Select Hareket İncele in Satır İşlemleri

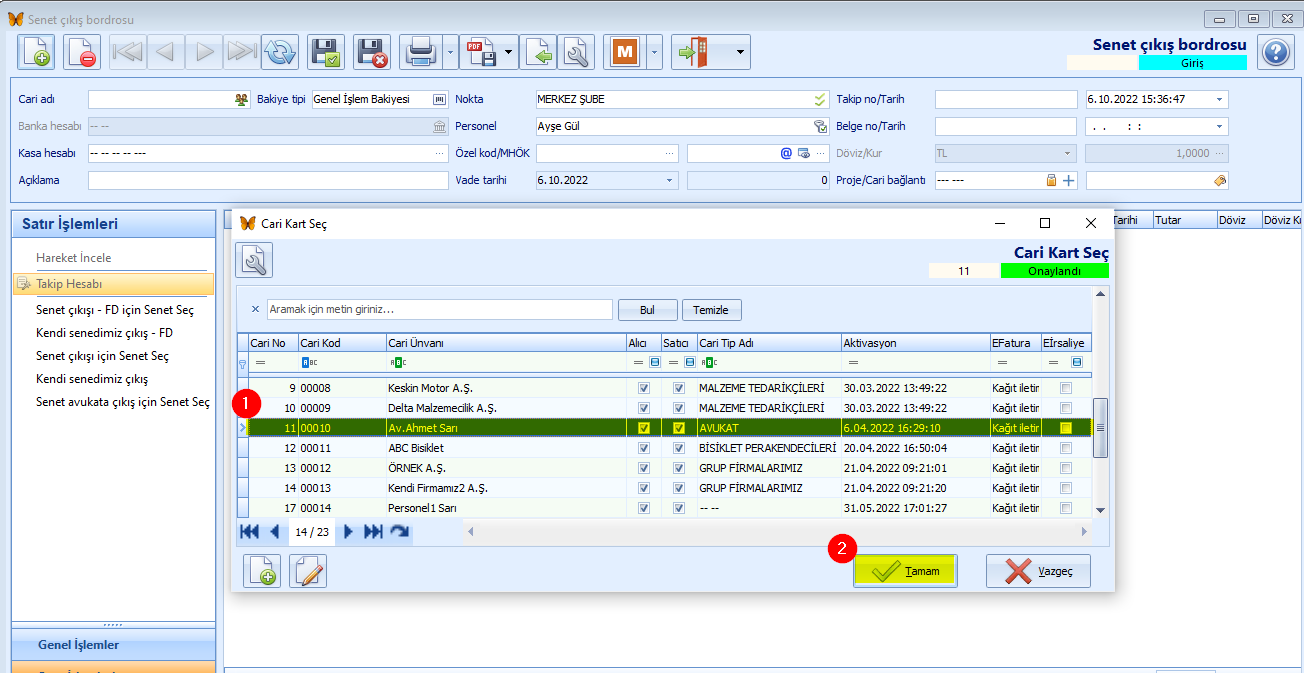click(x=73, y=258)
